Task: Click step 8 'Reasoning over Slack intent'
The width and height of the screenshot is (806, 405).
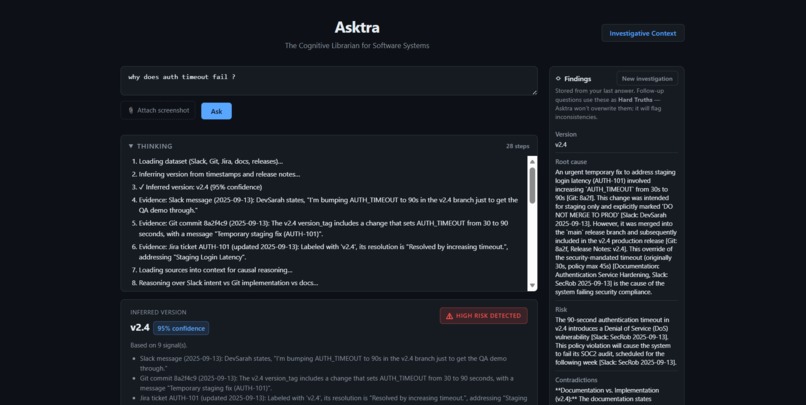Action: (x=225, y=283)
